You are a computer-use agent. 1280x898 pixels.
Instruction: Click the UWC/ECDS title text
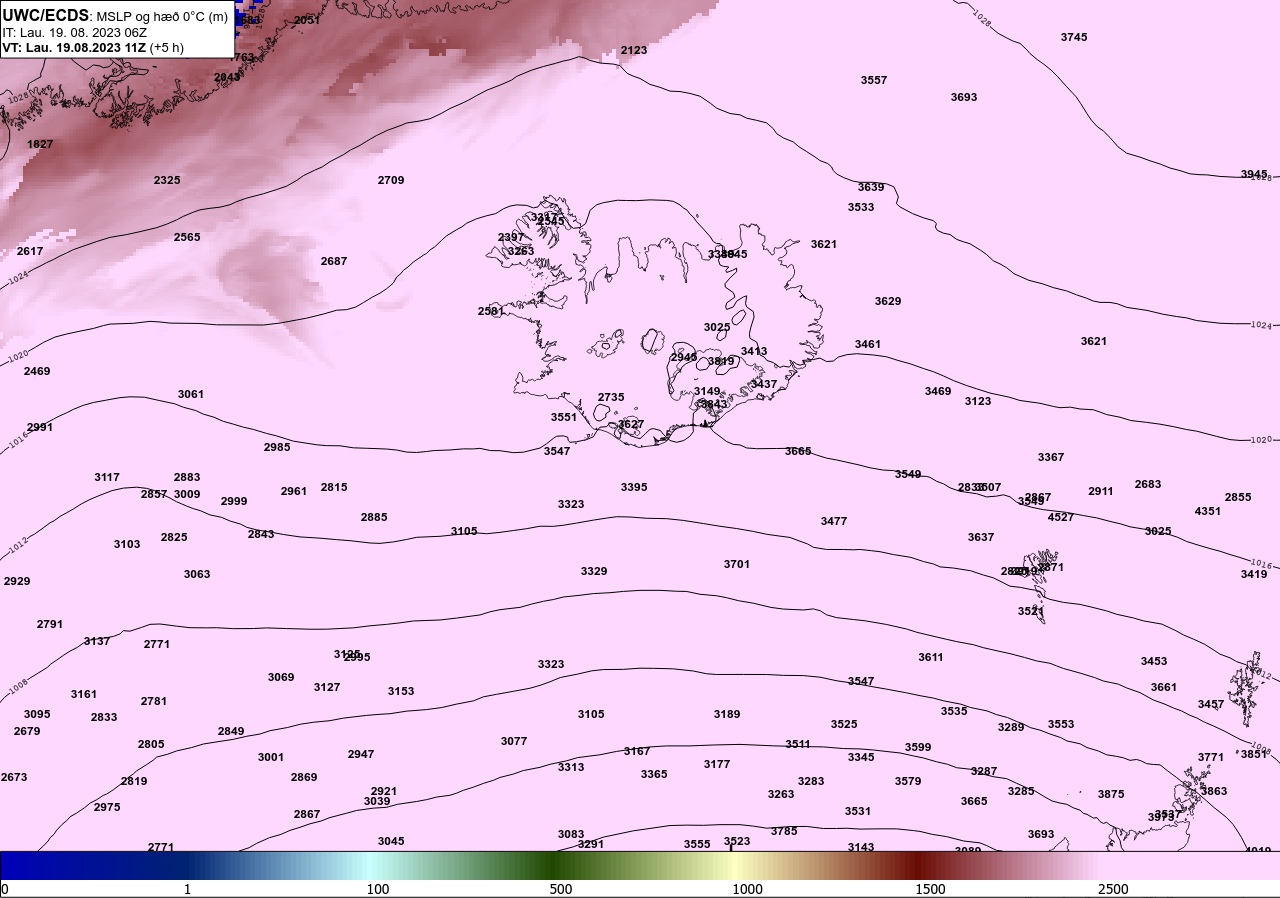click(46, 16)
